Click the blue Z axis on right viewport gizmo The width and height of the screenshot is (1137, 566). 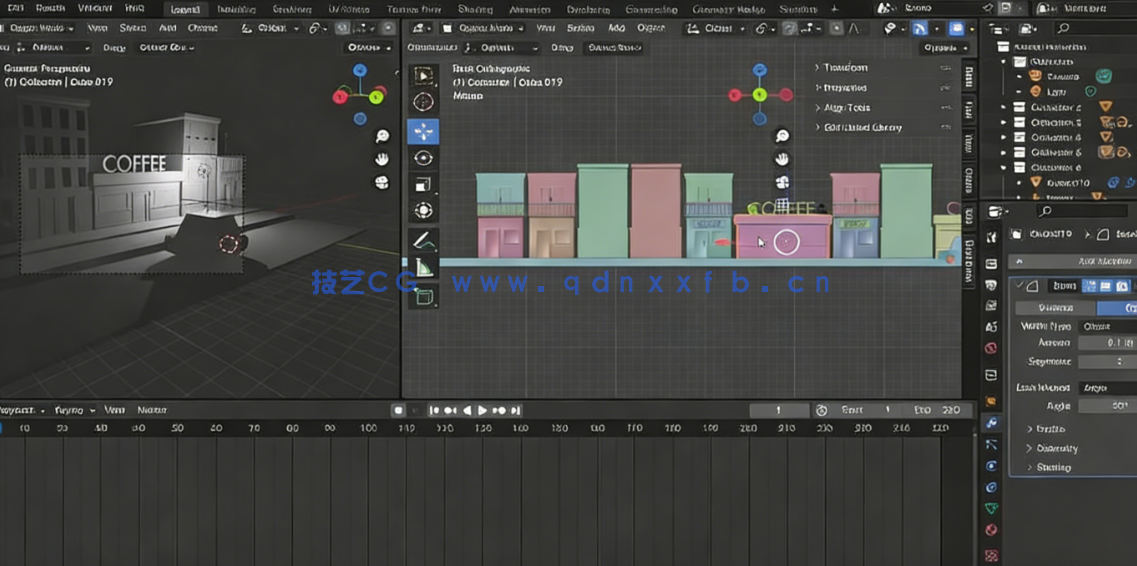coord(760,70)
